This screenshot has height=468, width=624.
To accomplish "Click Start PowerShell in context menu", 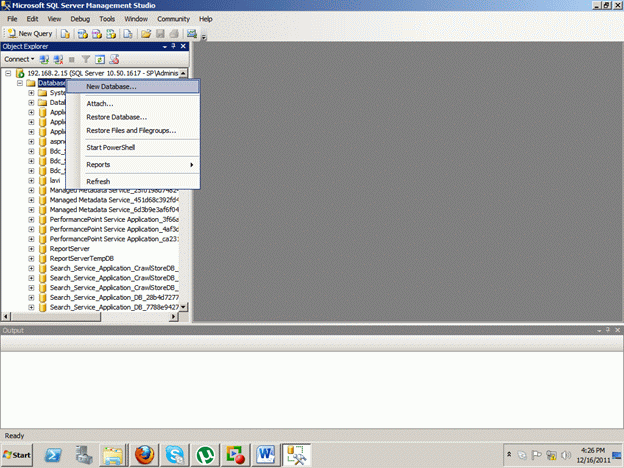I will [133, 147].
